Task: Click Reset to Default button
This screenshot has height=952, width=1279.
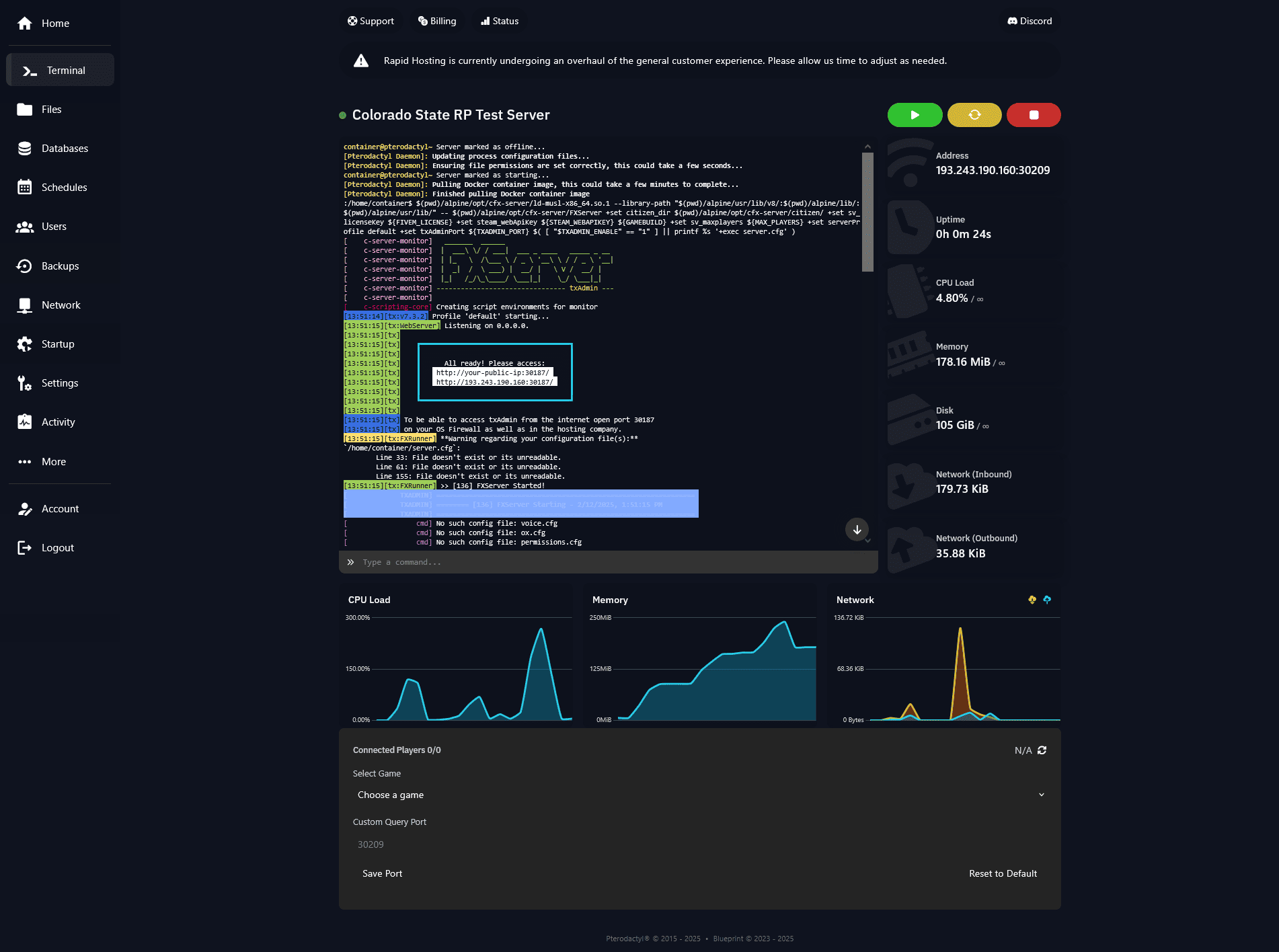Action: 1003,873
